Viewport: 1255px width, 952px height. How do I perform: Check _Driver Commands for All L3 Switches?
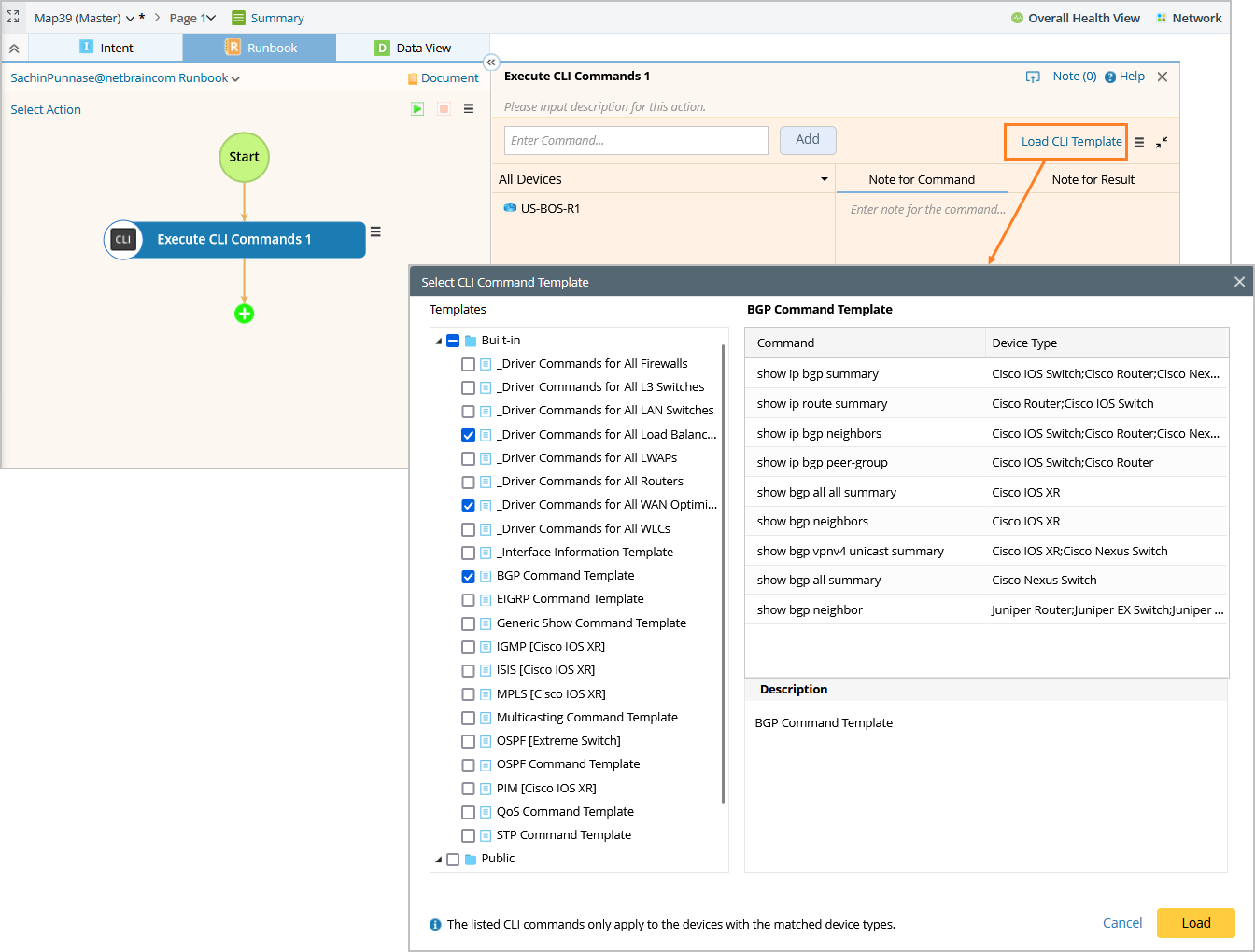coord(469,387)
